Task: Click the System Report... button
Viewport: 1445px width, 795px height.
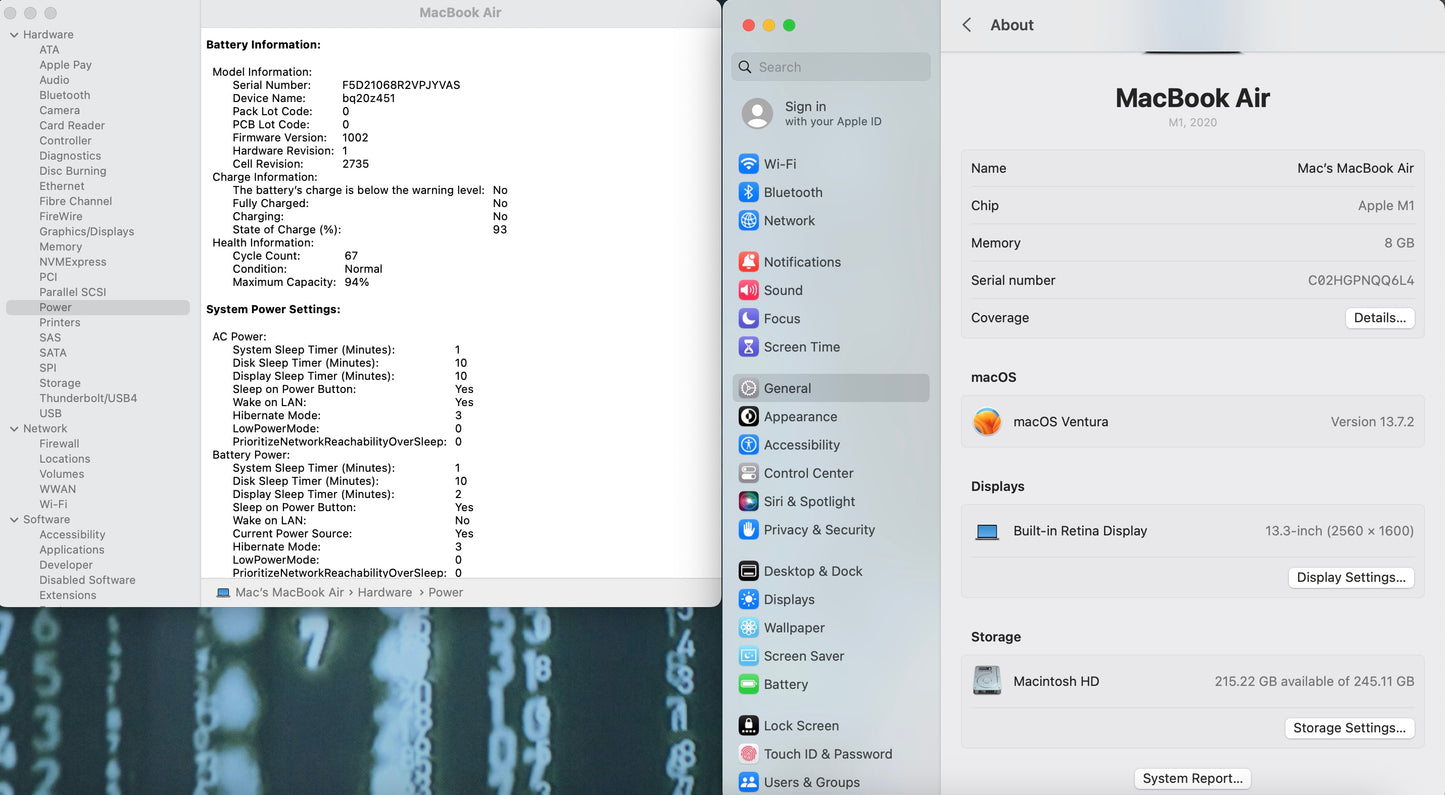Action: pyautogui.click(x=1192, y=779)
